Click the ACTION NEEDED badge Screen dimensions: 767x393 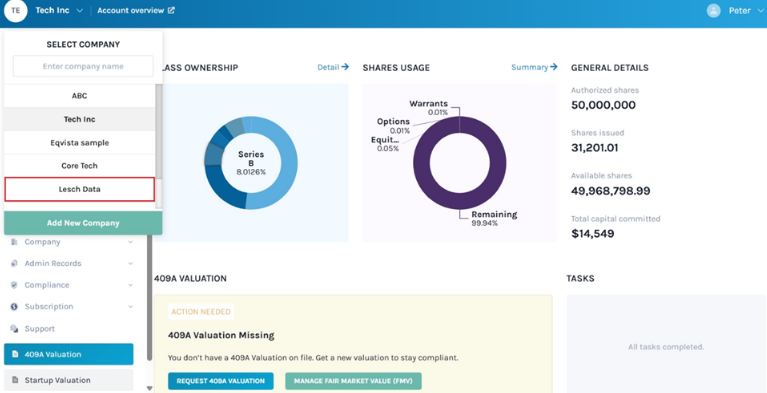point(201,312)
